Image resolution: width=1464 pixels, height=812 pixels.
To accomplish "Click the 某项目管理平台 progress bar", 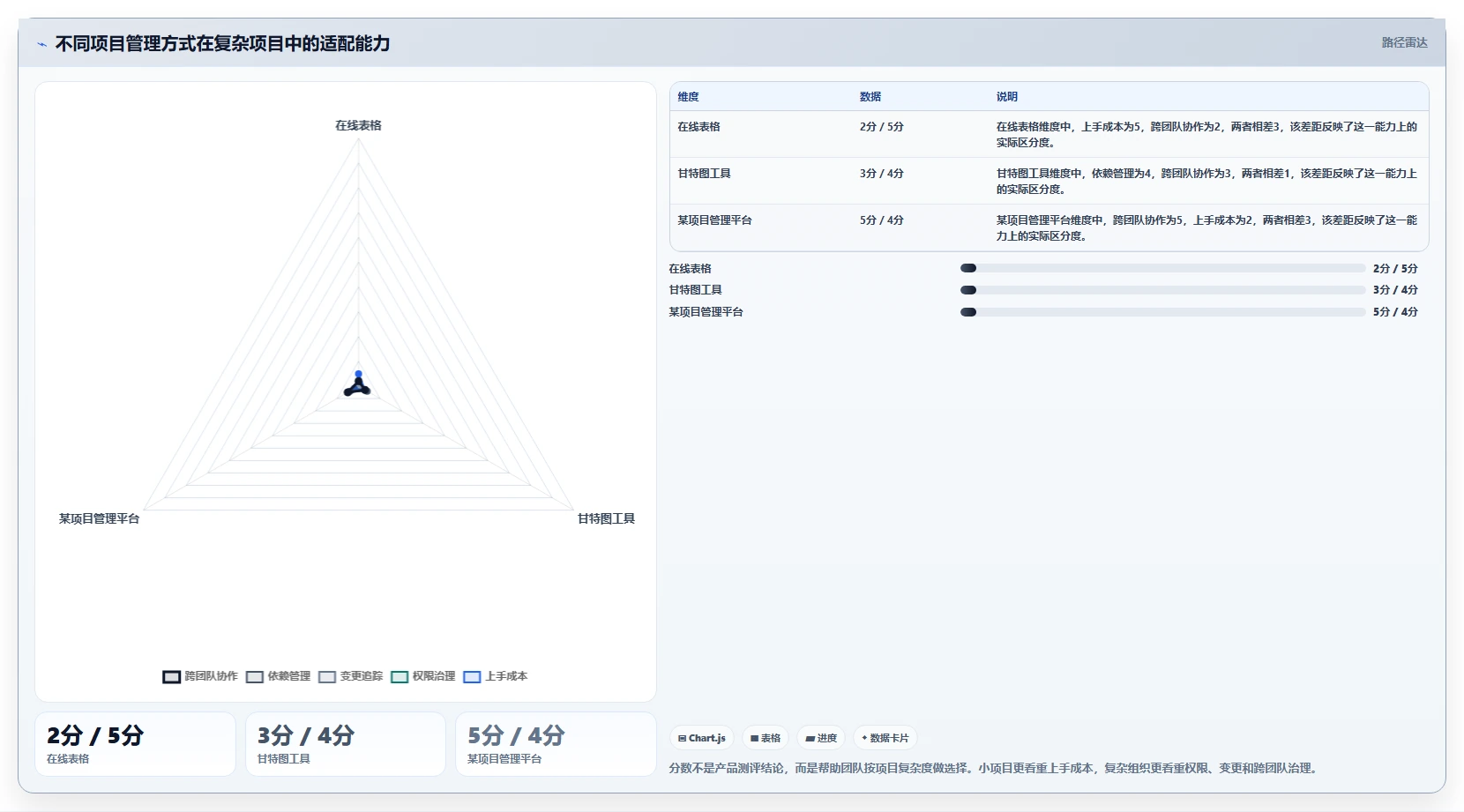I will [x=1162, y=312].
